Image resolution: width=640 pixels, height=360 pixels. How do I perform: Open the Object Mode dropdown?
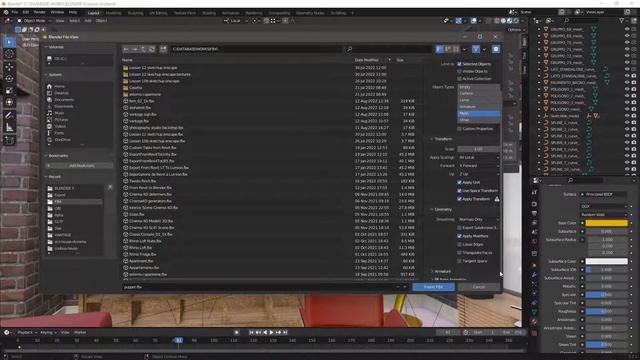[34, 20]
